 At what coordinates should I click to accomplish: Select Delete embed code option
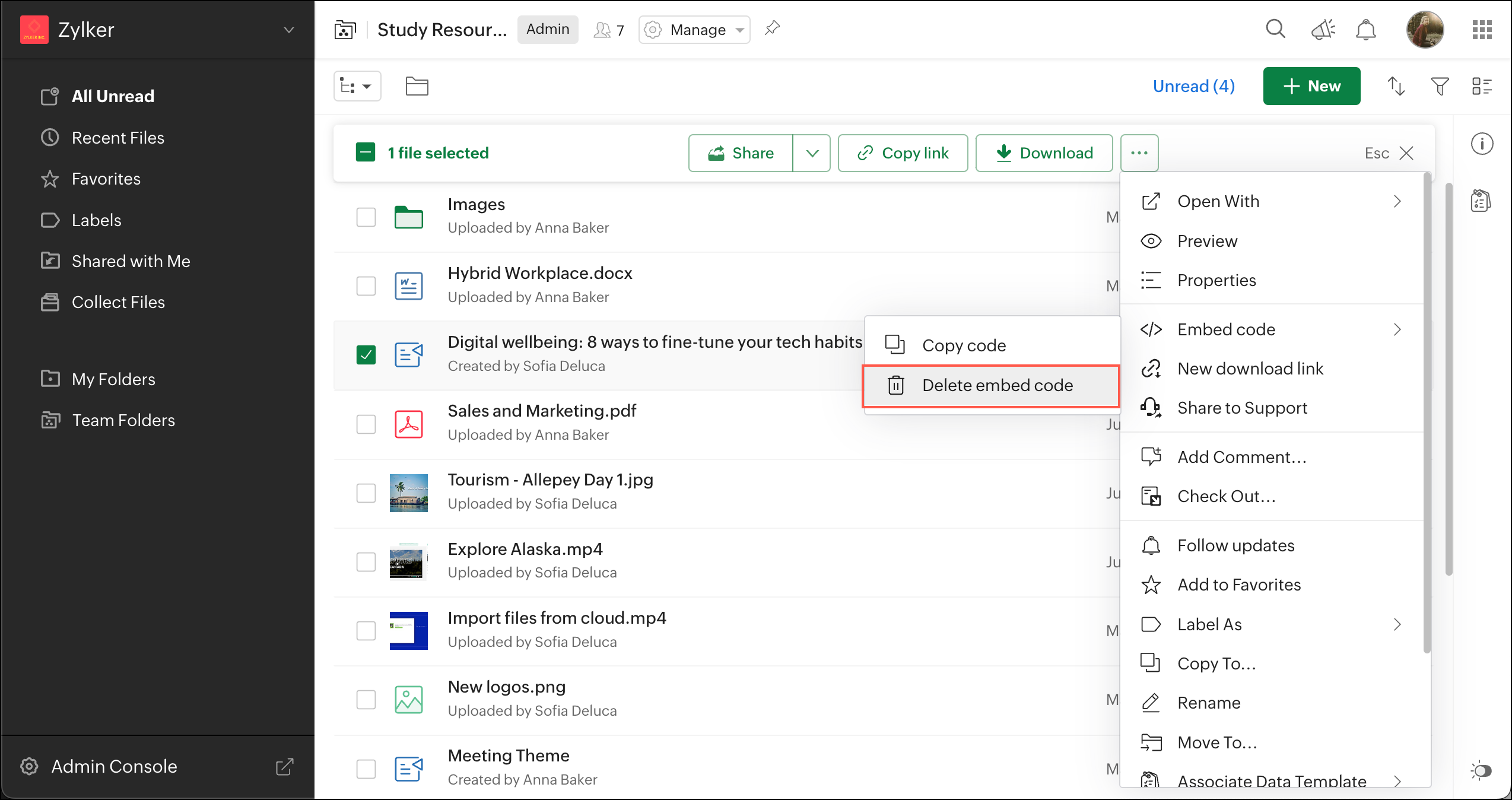pos(997,386)
